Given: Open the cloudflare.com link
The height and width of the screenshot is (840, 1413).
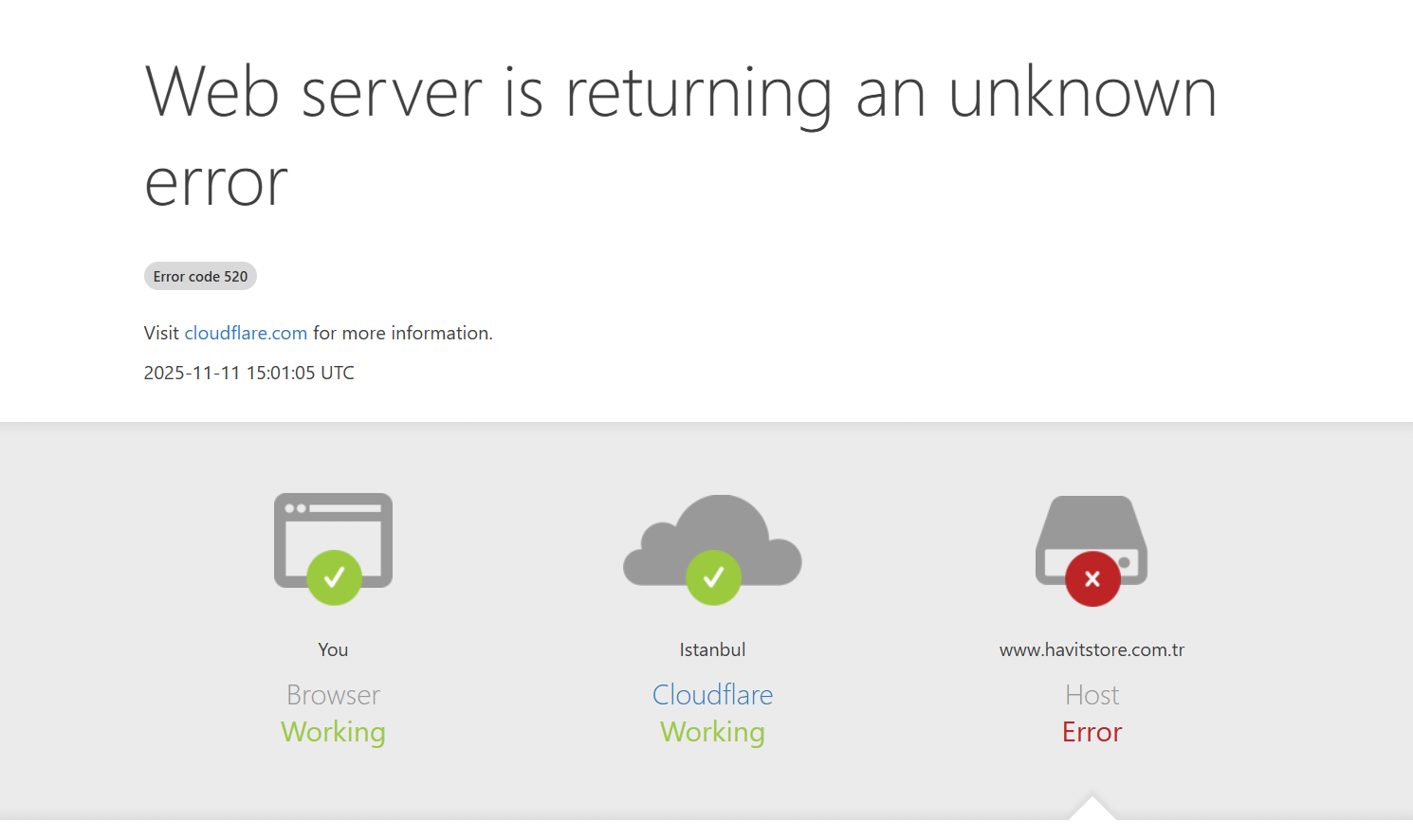Looking at the screenshot, I should click(x=246, y=333).
